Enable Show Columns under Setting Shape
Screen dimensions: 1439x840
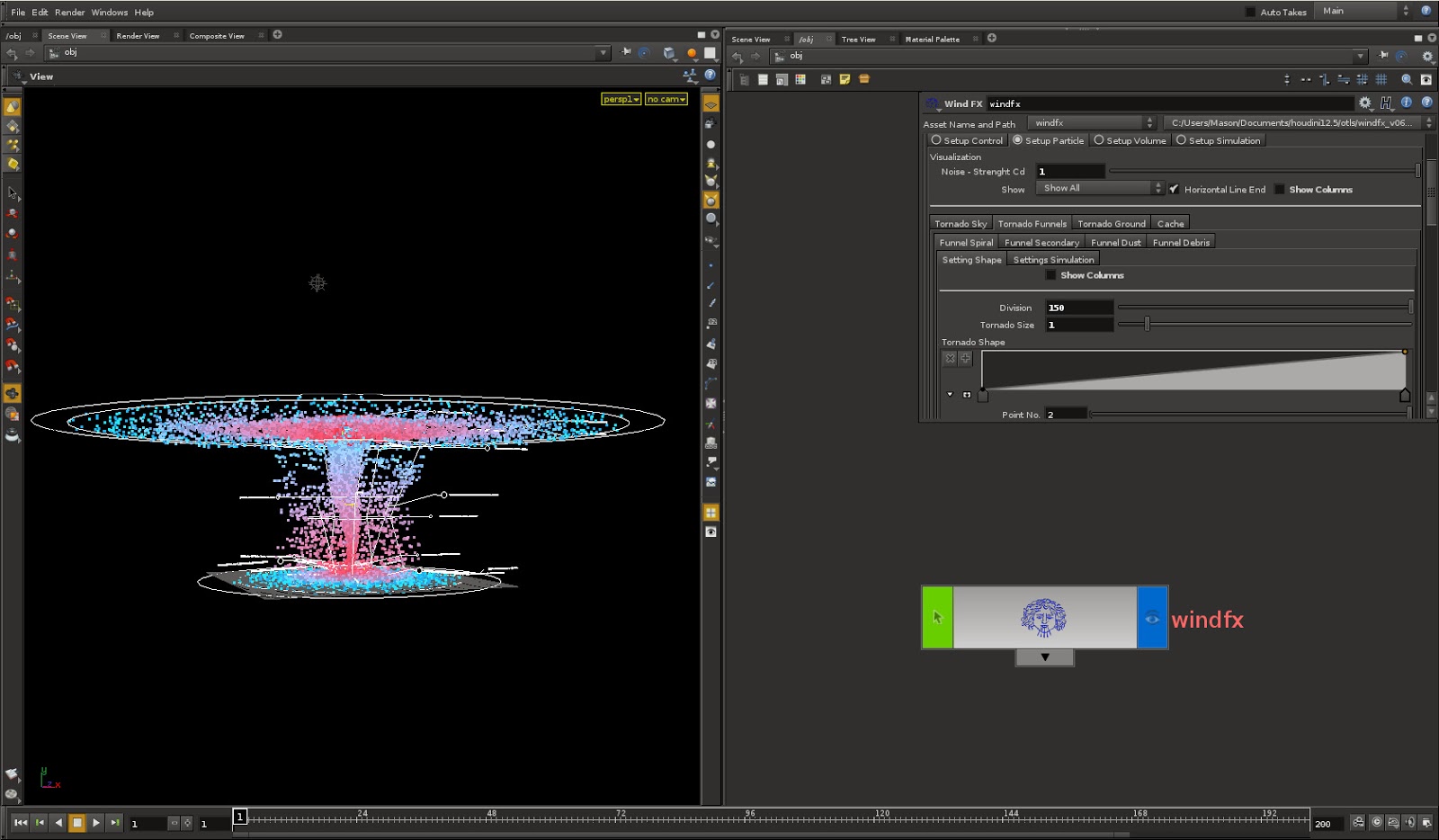pyautogui.click(x=1050, y=275)
